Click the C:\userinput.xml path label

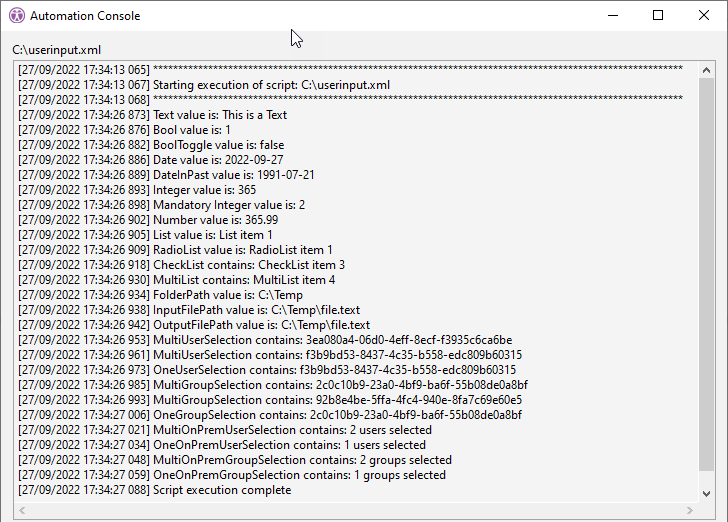tap(56, 50)
